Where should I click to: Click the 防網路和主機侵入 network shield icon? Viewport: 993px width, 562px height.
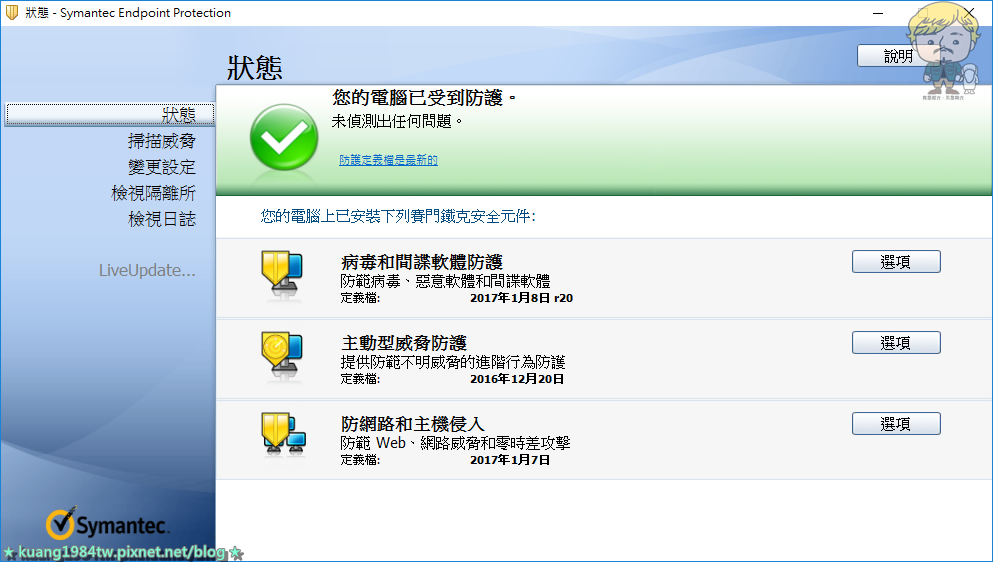tap(284, 435)
